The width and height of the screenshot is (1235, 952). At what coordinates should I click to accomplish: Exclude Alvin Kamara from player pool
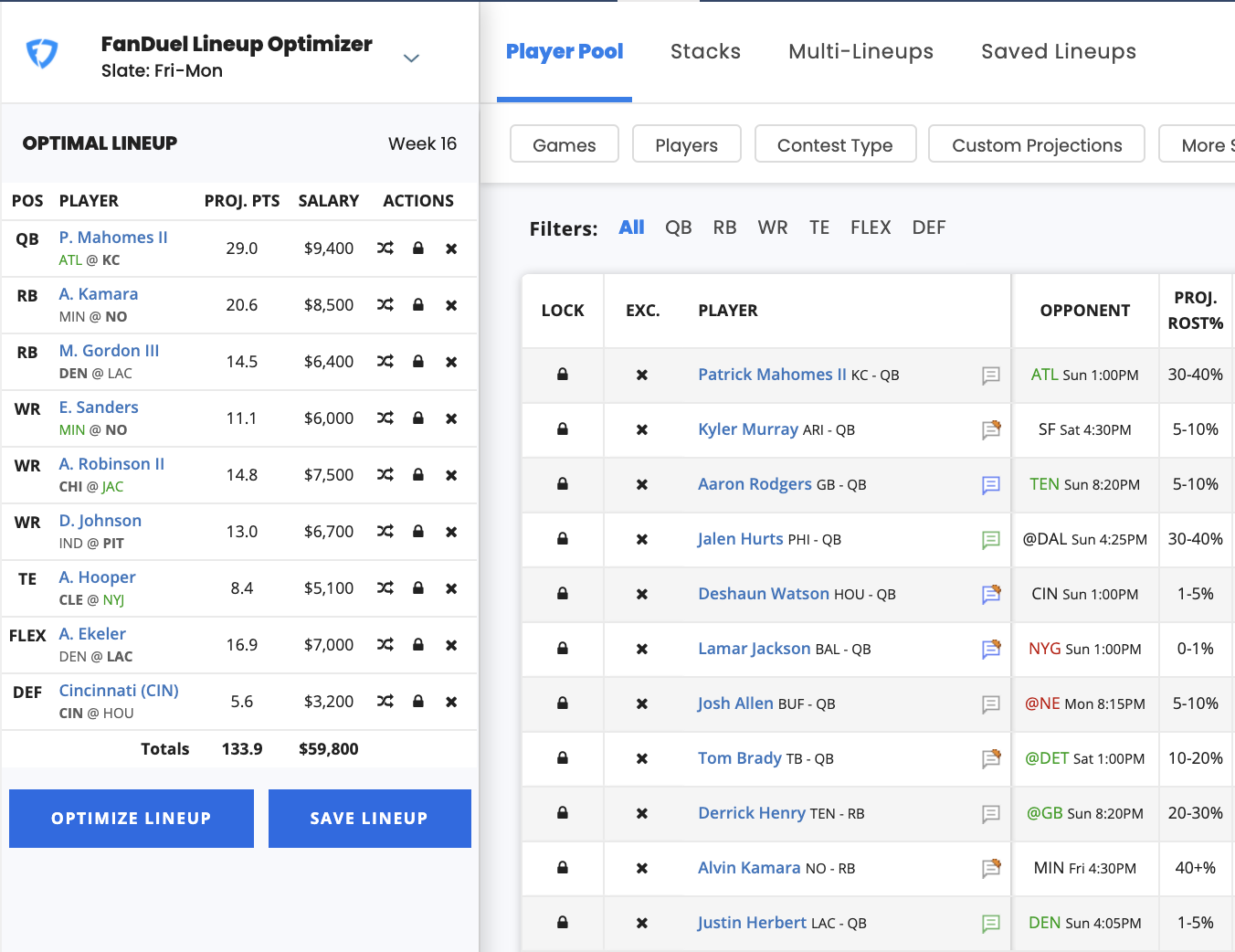click(642, 868)
